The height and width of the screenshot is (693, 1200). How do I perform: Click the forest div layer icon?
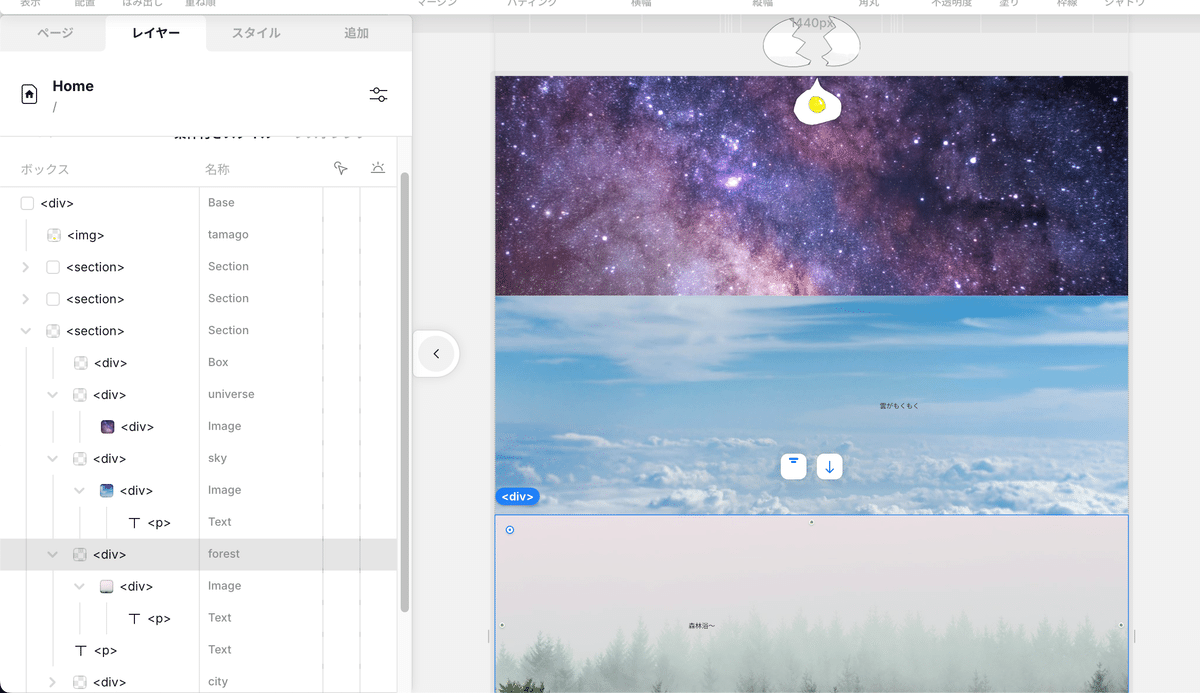tap(80, 555)
